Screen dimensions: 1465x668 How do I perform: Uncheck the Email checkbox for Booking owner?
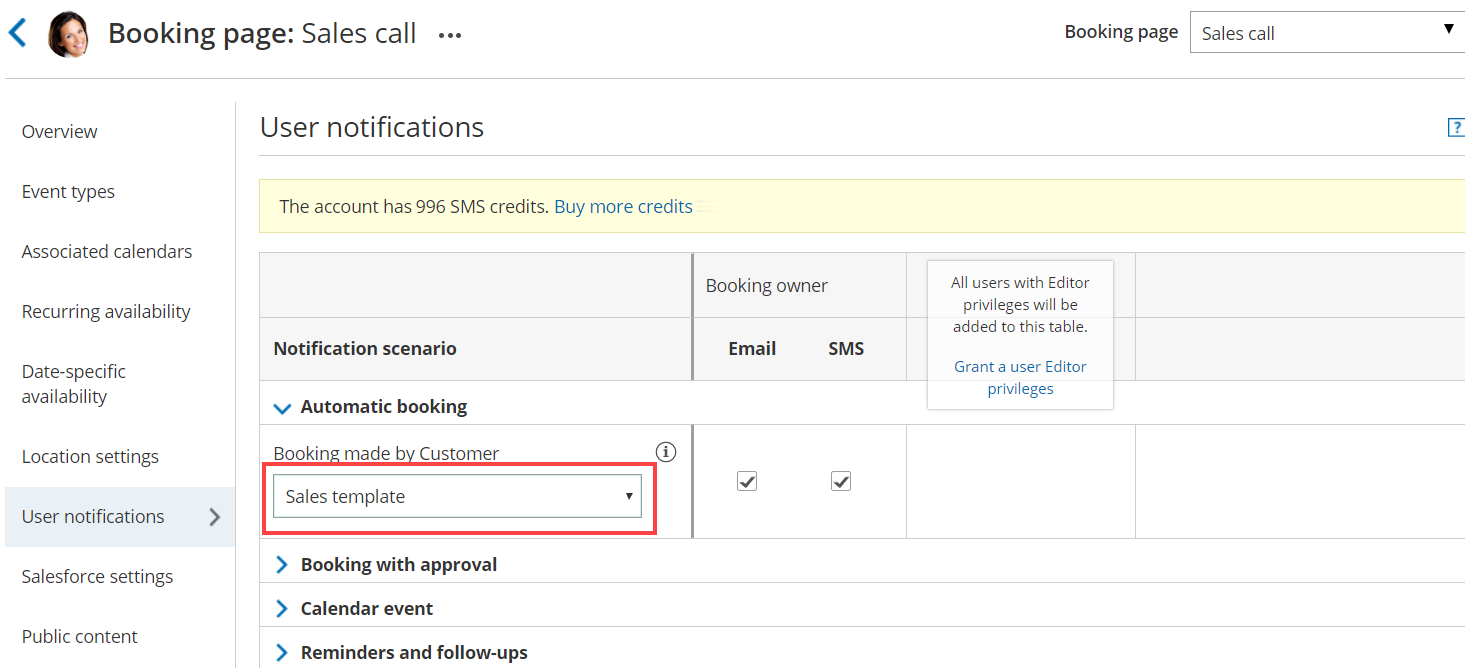point(747,482)
